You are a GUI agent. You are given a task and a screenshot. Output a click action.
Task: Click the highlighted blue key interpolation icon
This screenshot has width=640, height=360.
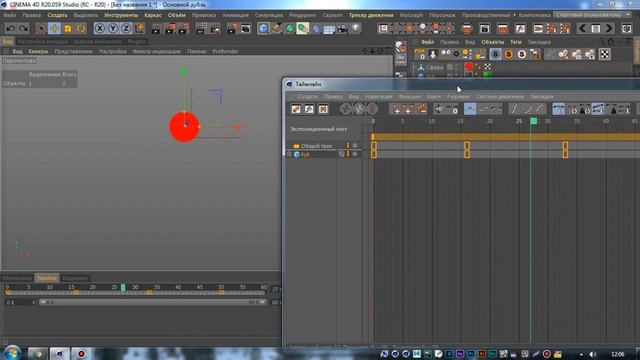pyautogui.click(x=470, y=109)
